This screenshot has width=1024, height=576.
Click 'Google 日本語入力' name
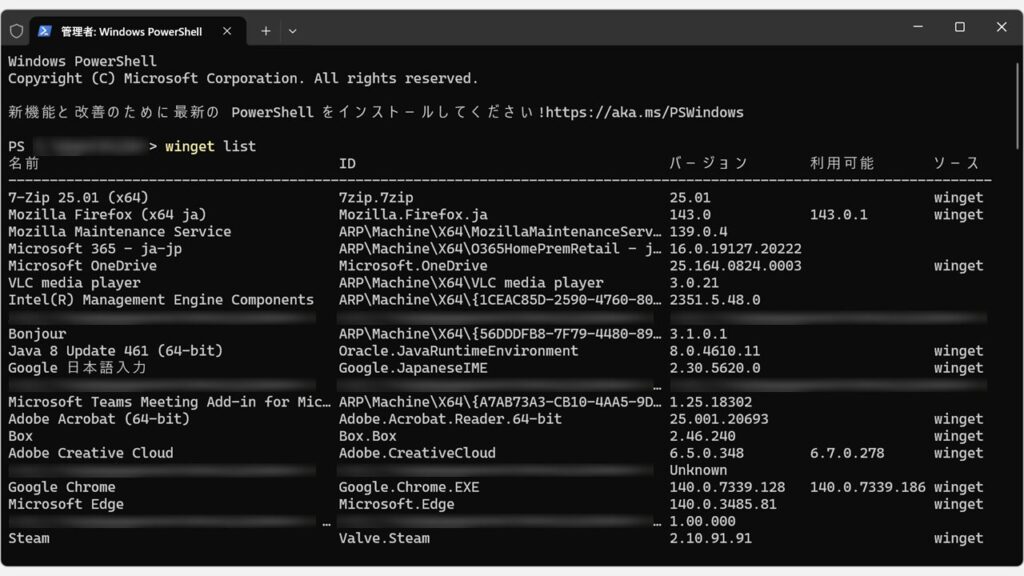(x=78, y=367)
